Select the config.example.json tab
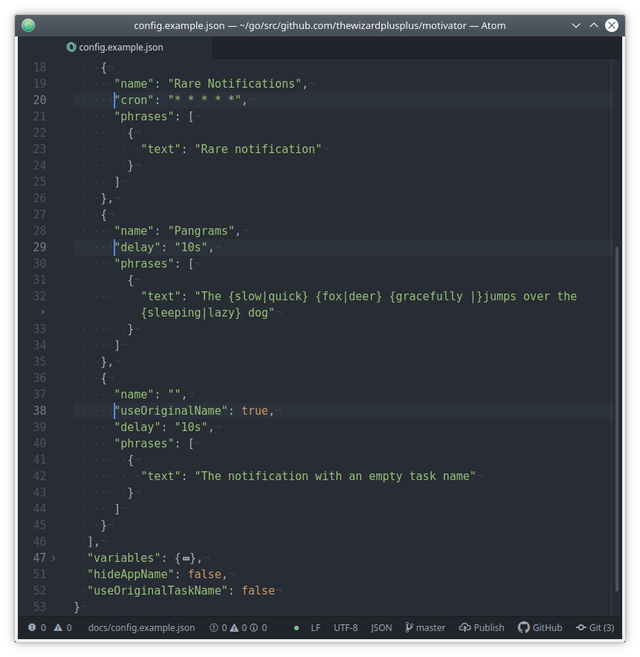This screenshot has width=640, height=657. (115, 47)
